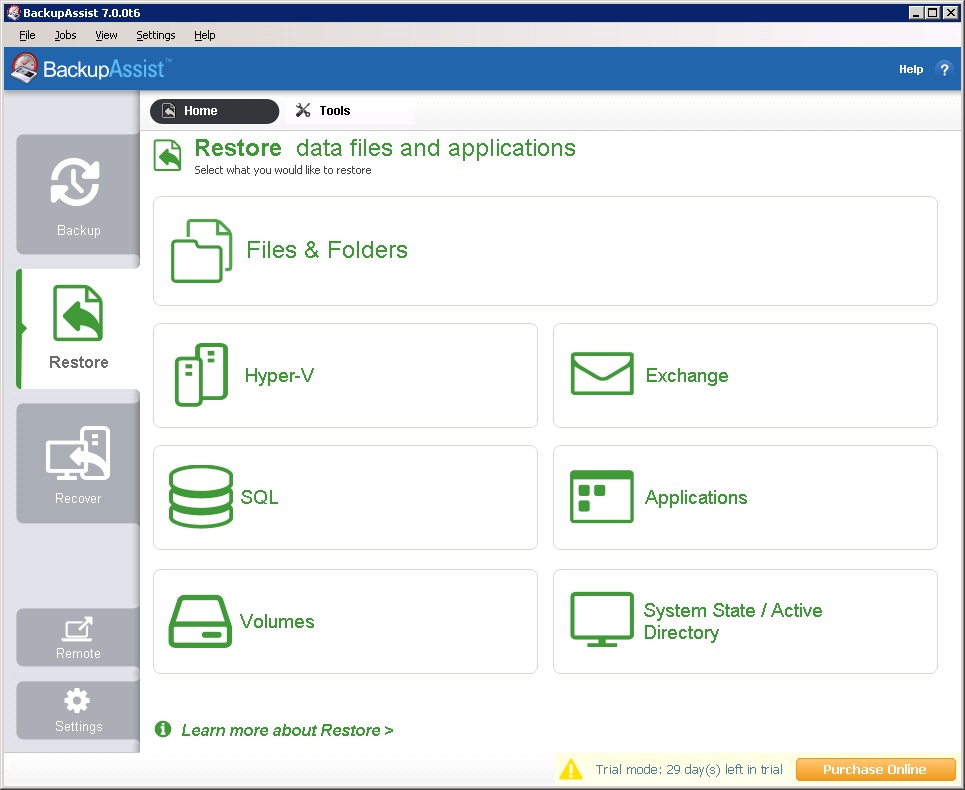Select the Recover sidebar icon
Screen dimensions: 965x790
tap(78, 453)
